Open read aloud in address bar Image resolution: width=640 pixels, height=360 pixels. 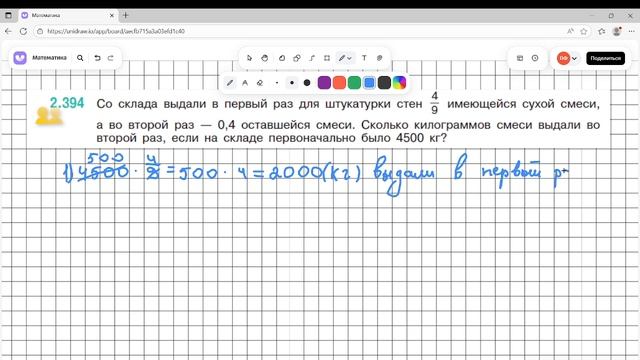click(570, 31)
